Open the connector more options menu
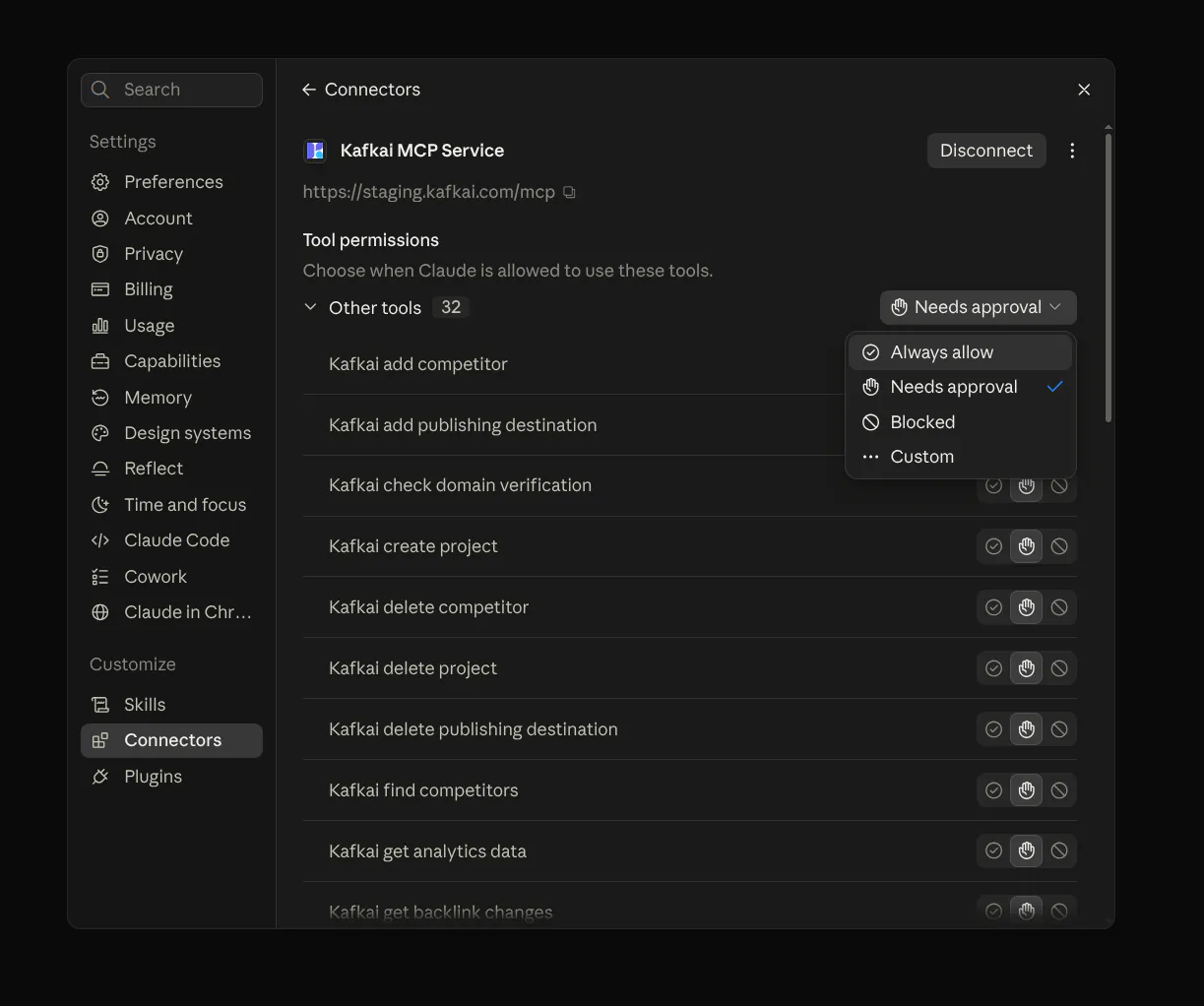 (1072, 151)
